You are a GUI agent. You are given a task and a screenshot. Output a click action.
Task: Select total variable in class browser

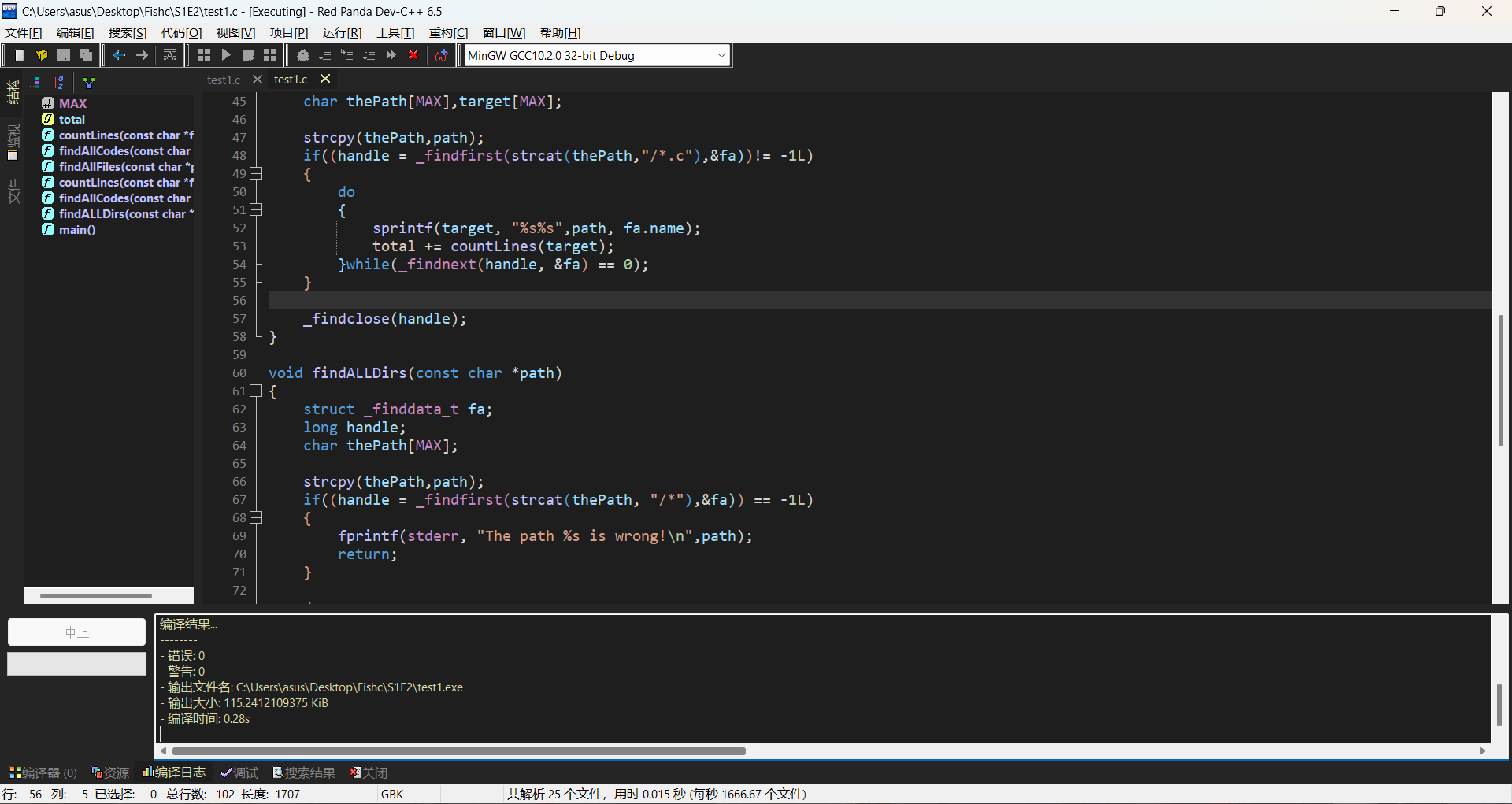[72, 119]
